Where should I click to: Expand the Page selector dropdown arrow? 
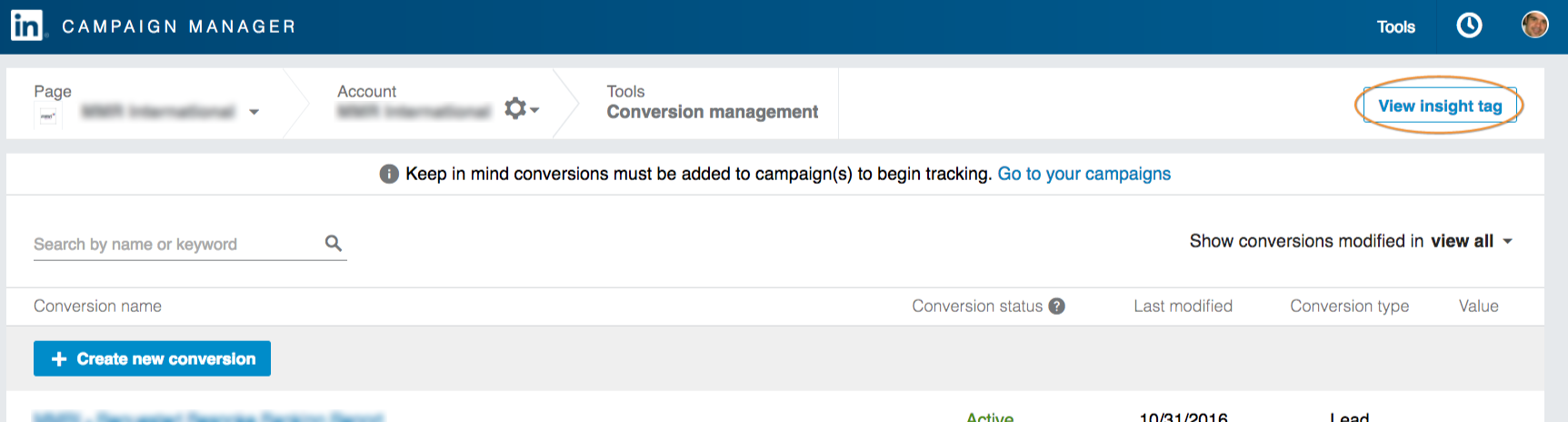[x=255, y=112]
